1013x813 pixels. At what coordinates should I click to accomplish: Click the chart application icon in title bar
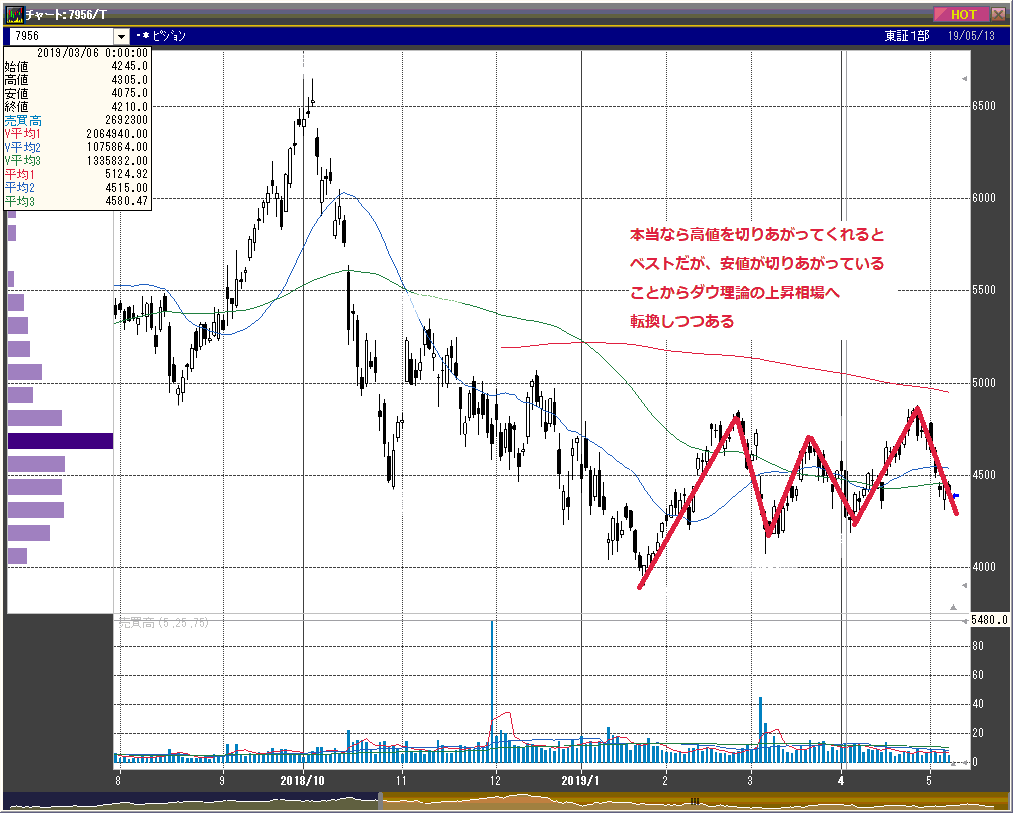pyautogui.click(x=13, y=14)
